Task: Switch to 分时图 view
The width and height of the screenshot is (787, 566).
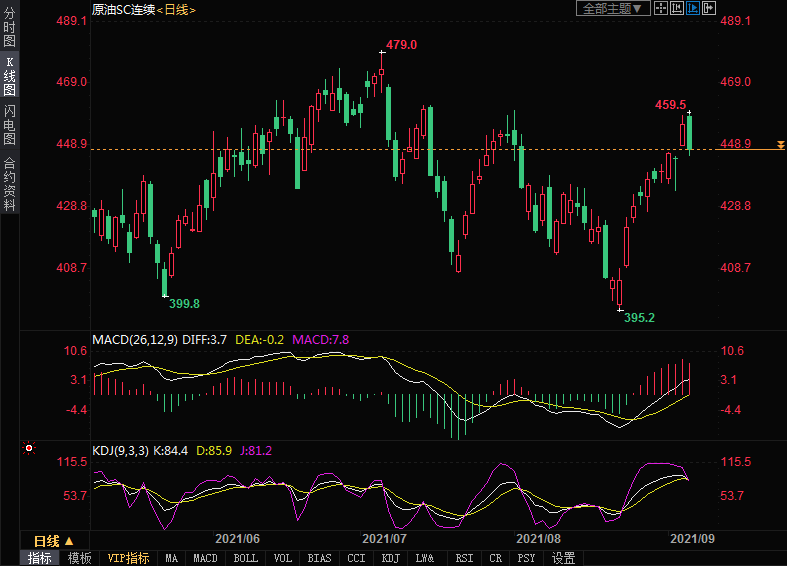Action: pos(9,28)
